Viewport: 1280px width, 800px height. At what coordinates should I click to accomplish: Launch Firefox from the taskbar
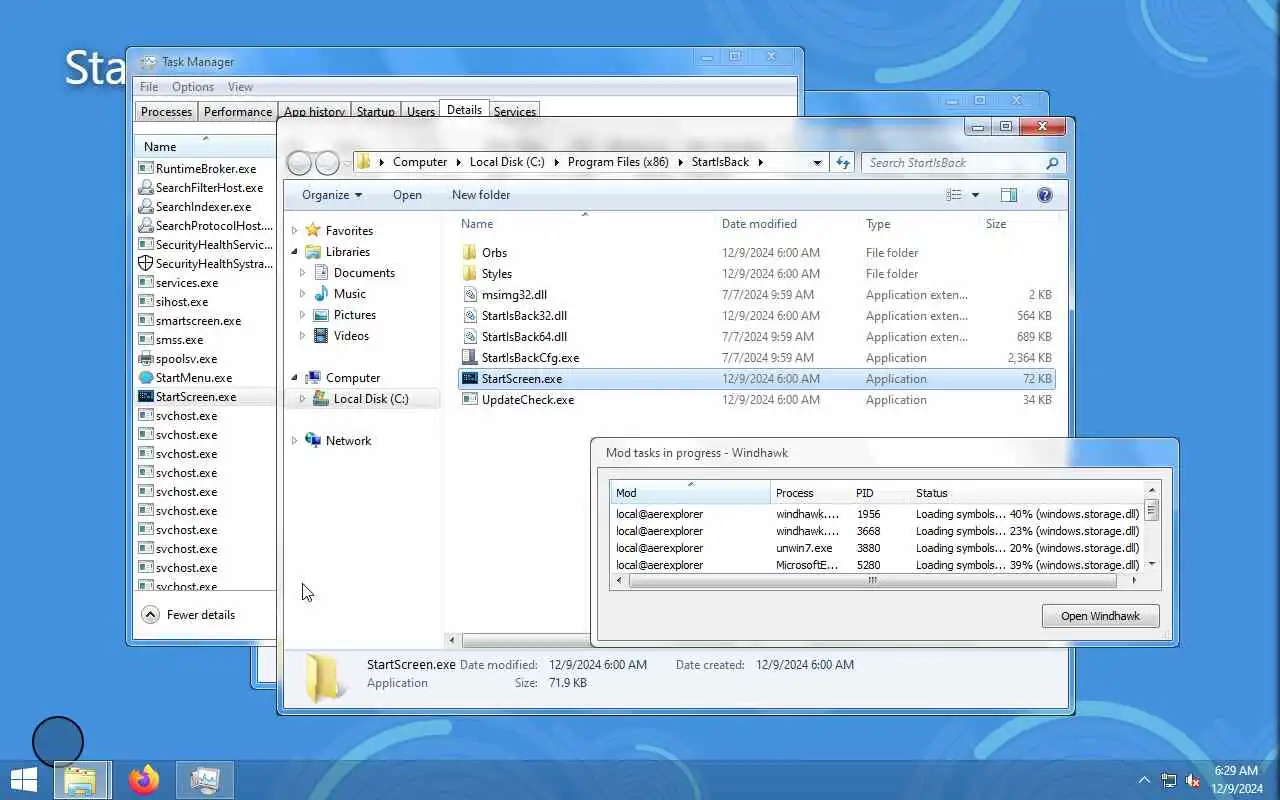144,780
